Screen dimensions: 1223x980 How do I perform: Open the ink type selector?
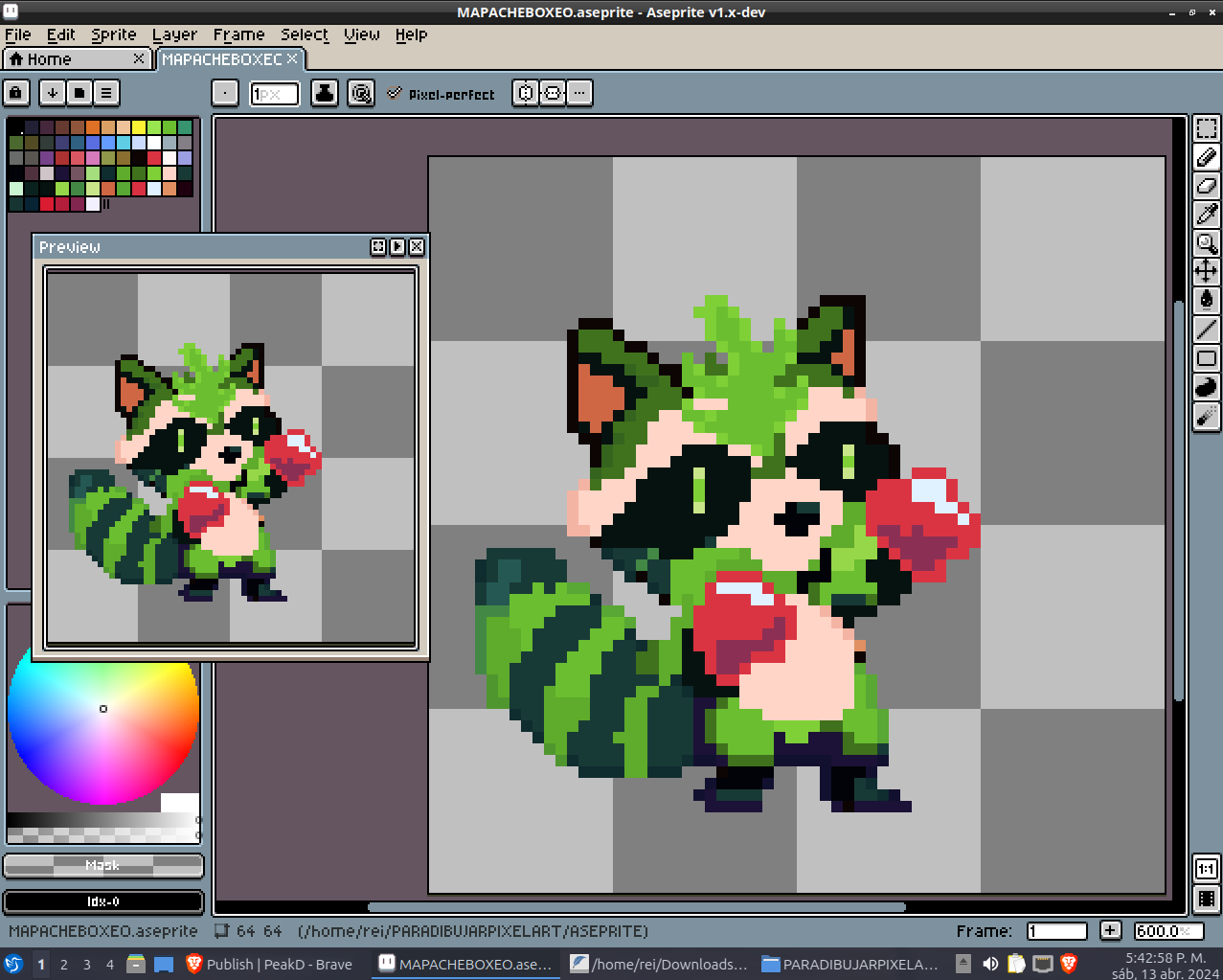pos(325,93)
